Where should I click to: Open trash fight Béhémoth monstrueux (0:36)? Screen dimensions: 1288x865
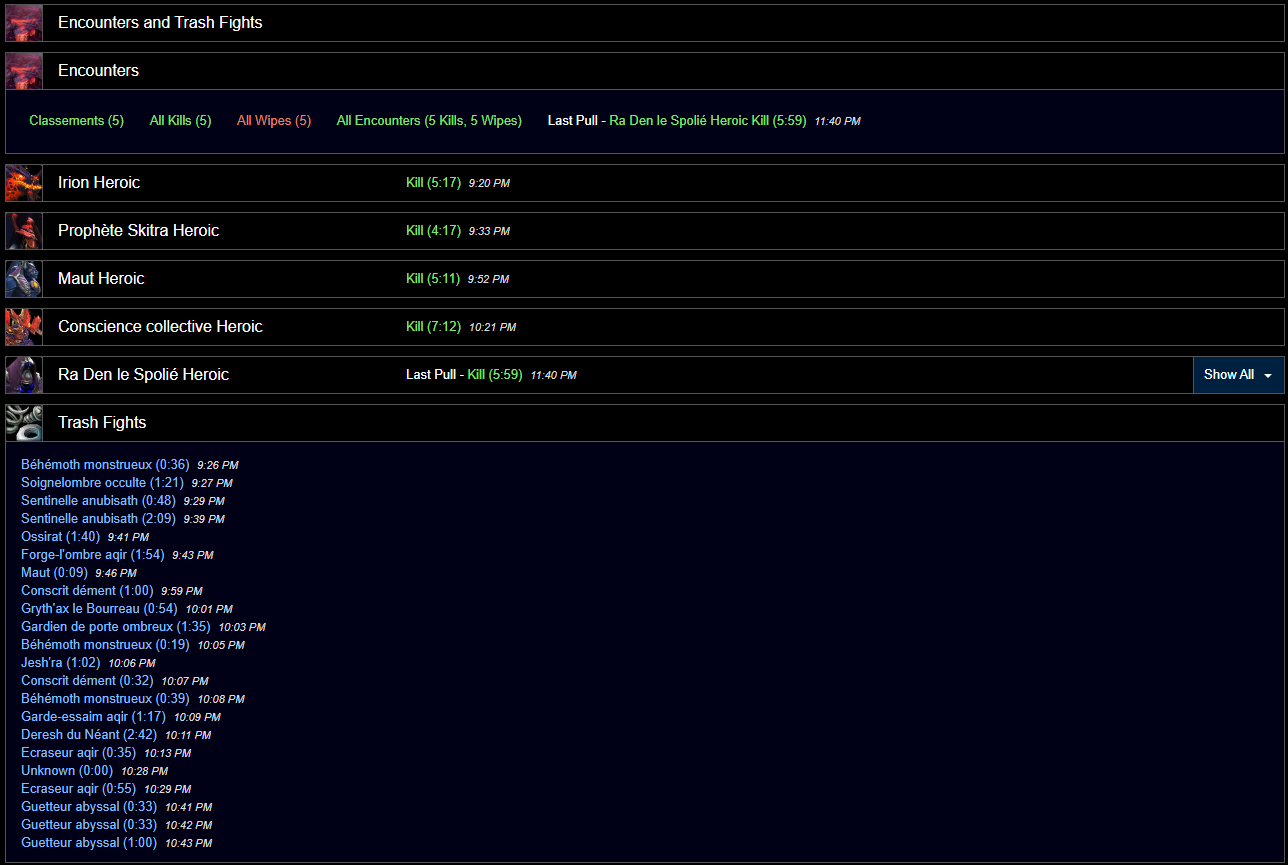pos(105,465)
